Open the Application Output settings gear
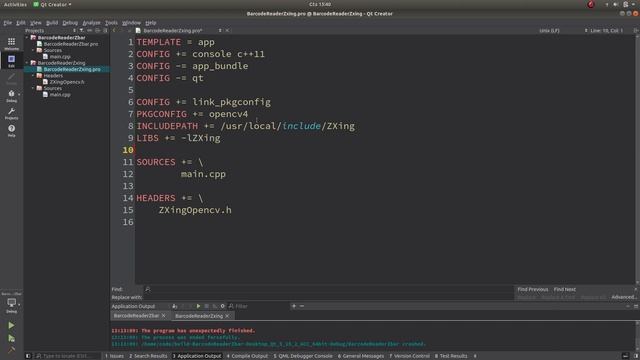The image size is (640, 360). [x=222, y=306]
